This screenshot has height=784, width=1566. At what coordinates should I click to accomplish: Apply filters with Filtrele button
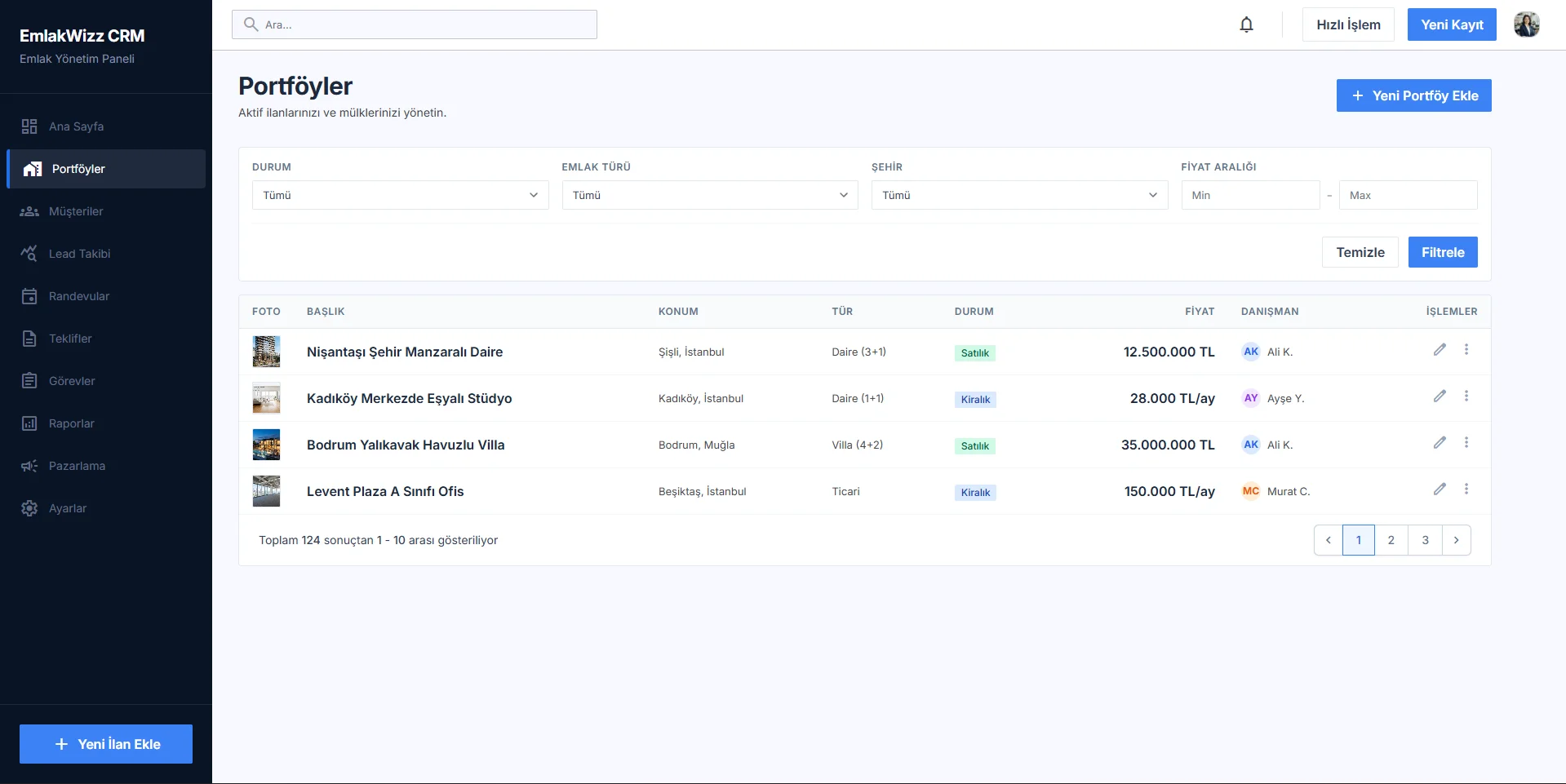tap(1443, 252)
